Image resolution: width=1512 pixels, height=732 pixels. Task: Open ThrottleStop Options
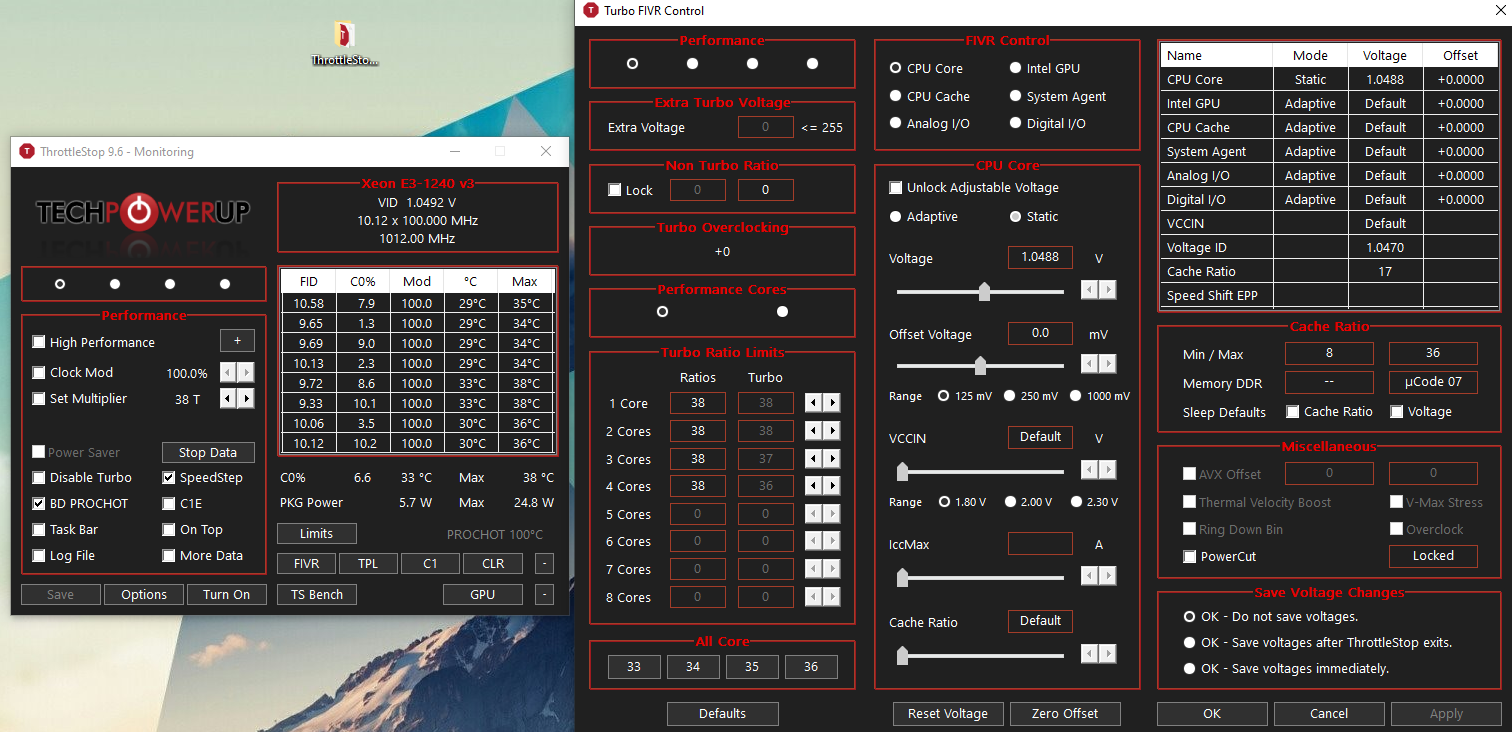(x=144, y=595)
